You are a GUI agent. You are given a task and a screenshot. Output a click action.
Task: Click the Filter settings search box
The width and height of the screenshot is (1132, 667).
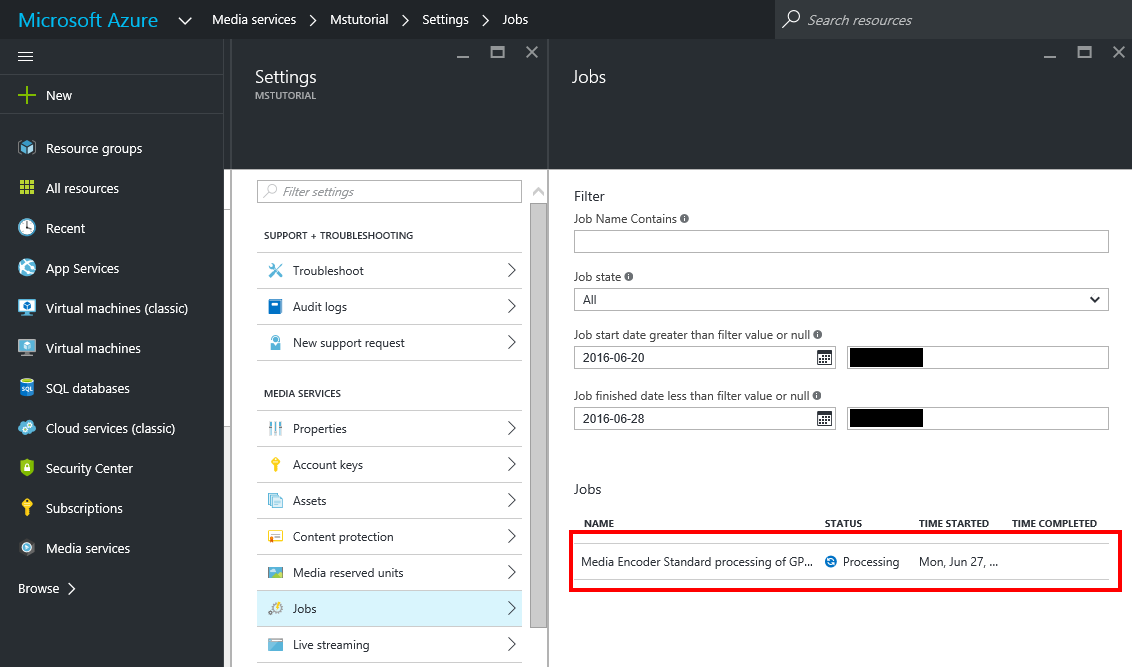389,191
